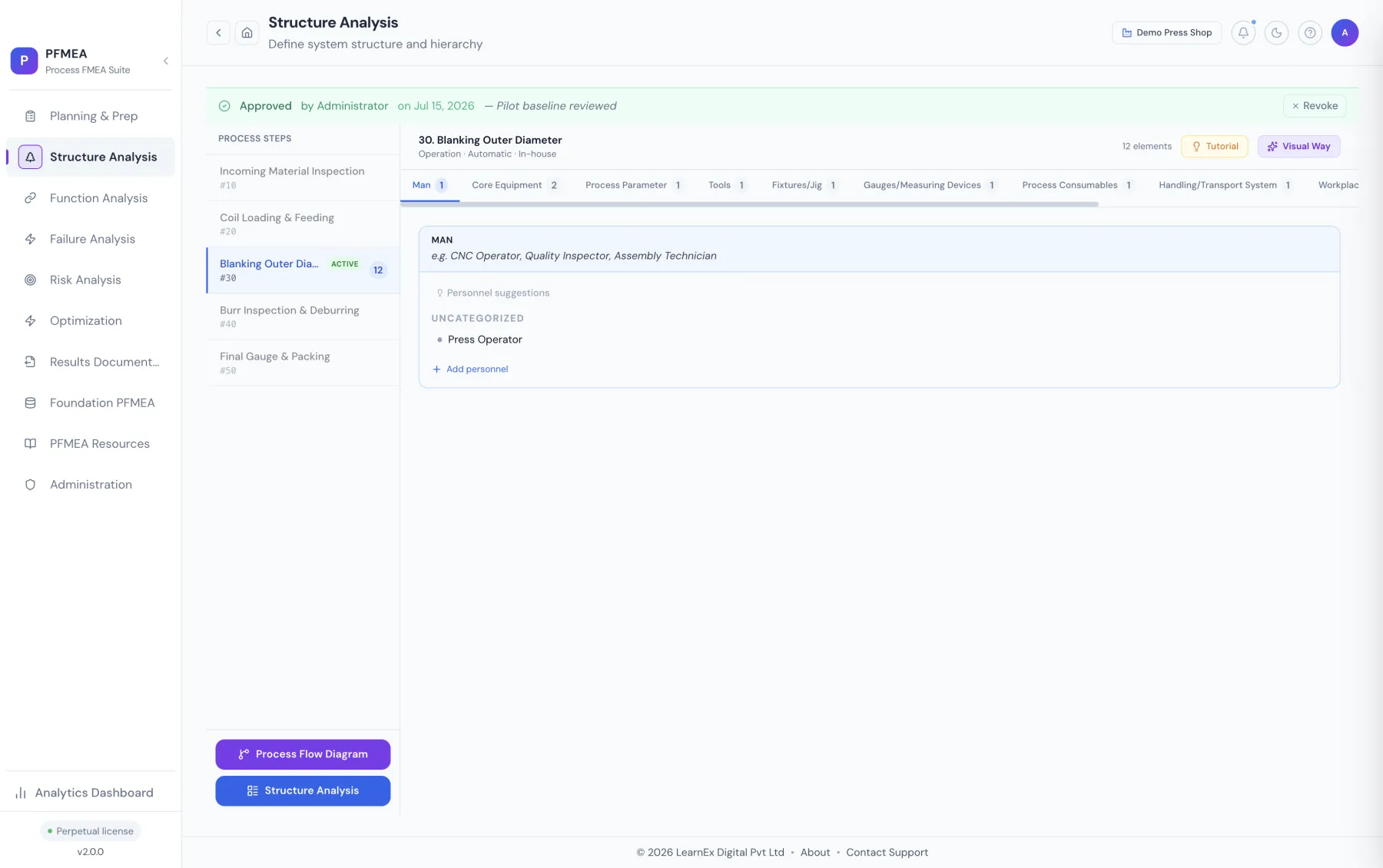Select the Press Operator entry
This screenshot has height=868, width=1383.
[x=485, y=340]
